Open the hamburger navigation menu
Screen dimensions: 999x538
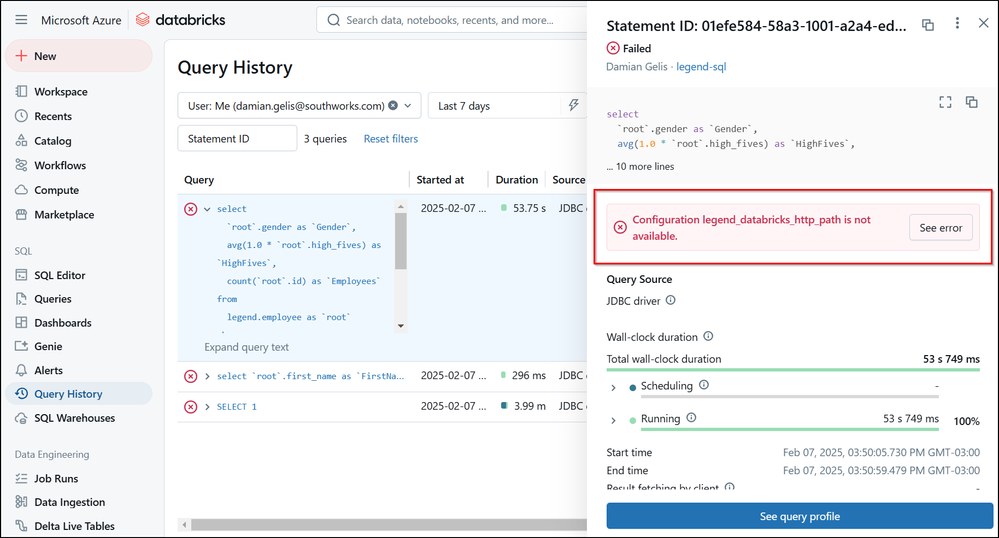pyautogui.click(x=21, y=20)
